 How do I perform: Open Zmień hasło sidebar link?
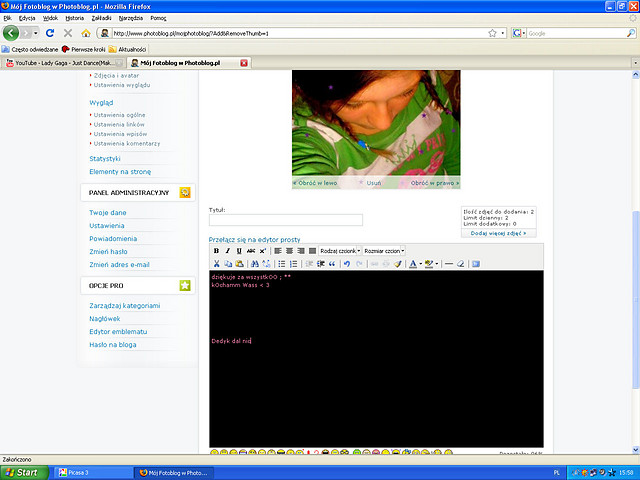pyautogui.click(x=108, y=251)
